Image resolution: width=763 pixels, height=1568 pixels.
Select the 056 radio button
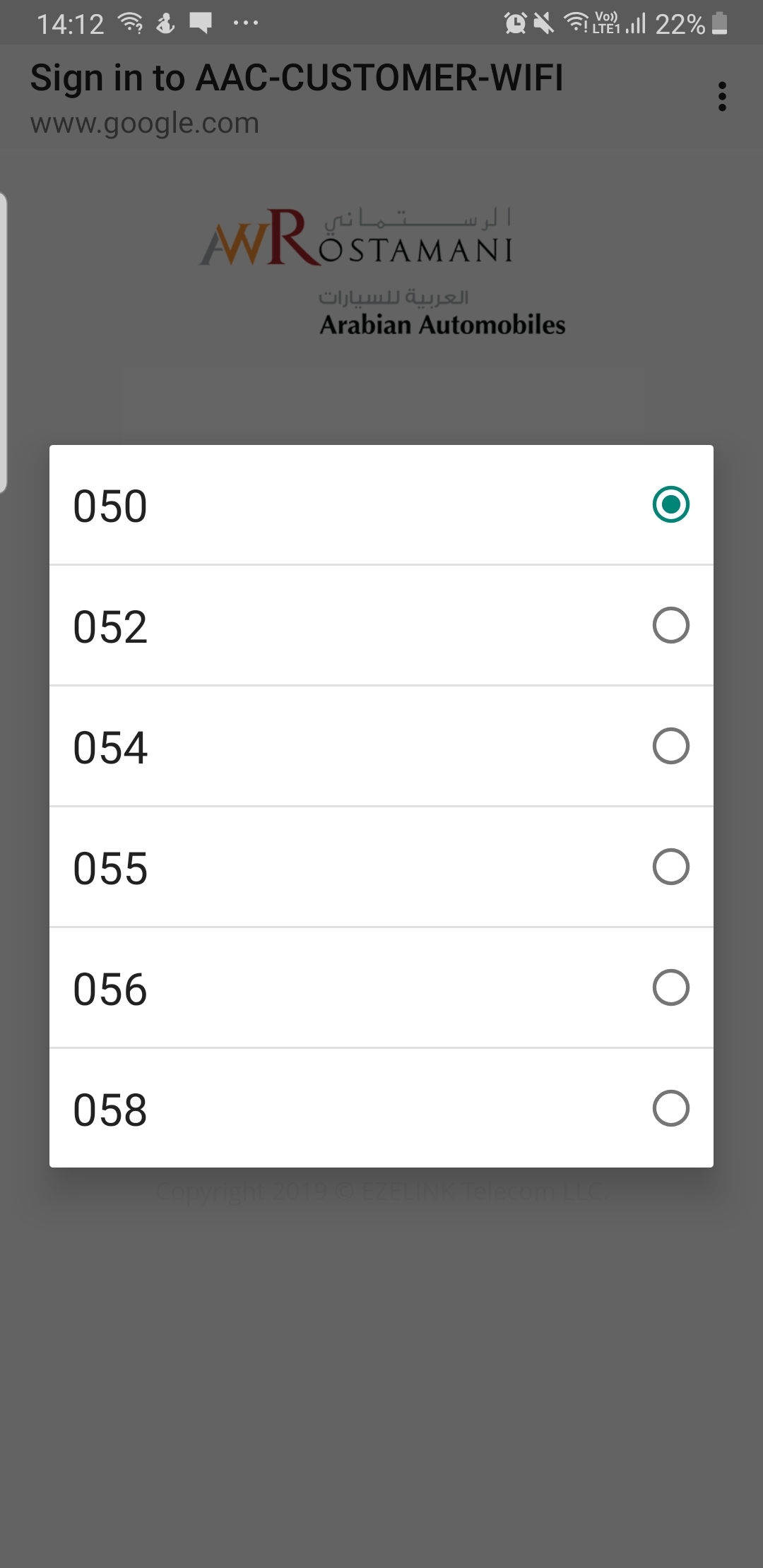tap(670, 987)
